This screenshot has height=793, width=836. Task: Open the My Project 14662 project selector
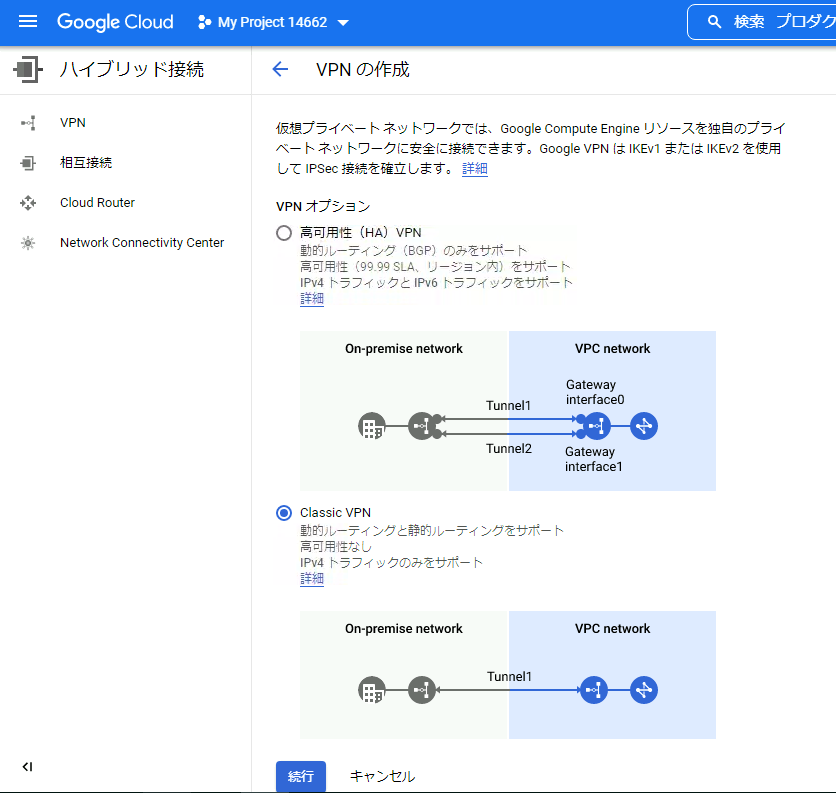[x=272, y=21]
